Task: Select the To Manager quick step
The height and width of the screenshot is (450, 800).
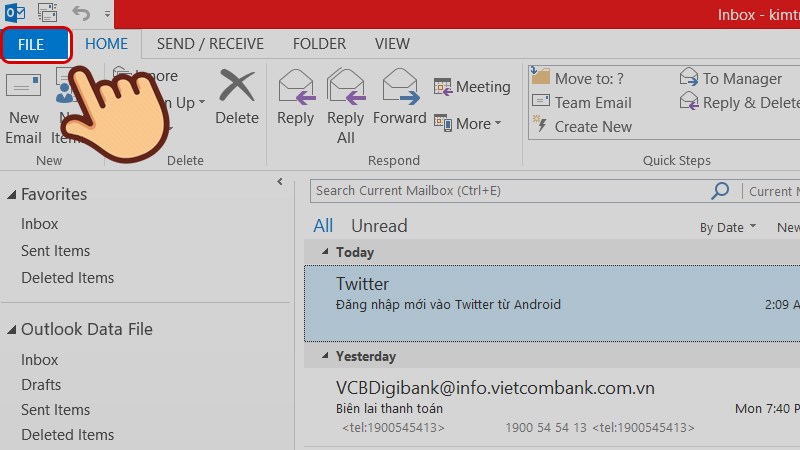Action: [x=731, y=78]
